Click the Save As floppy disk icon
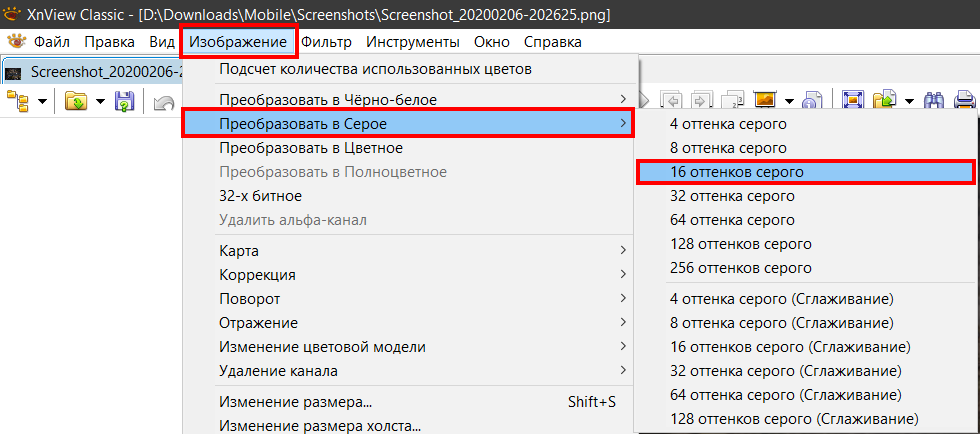The image size is (980, 434). pos(124,100)
